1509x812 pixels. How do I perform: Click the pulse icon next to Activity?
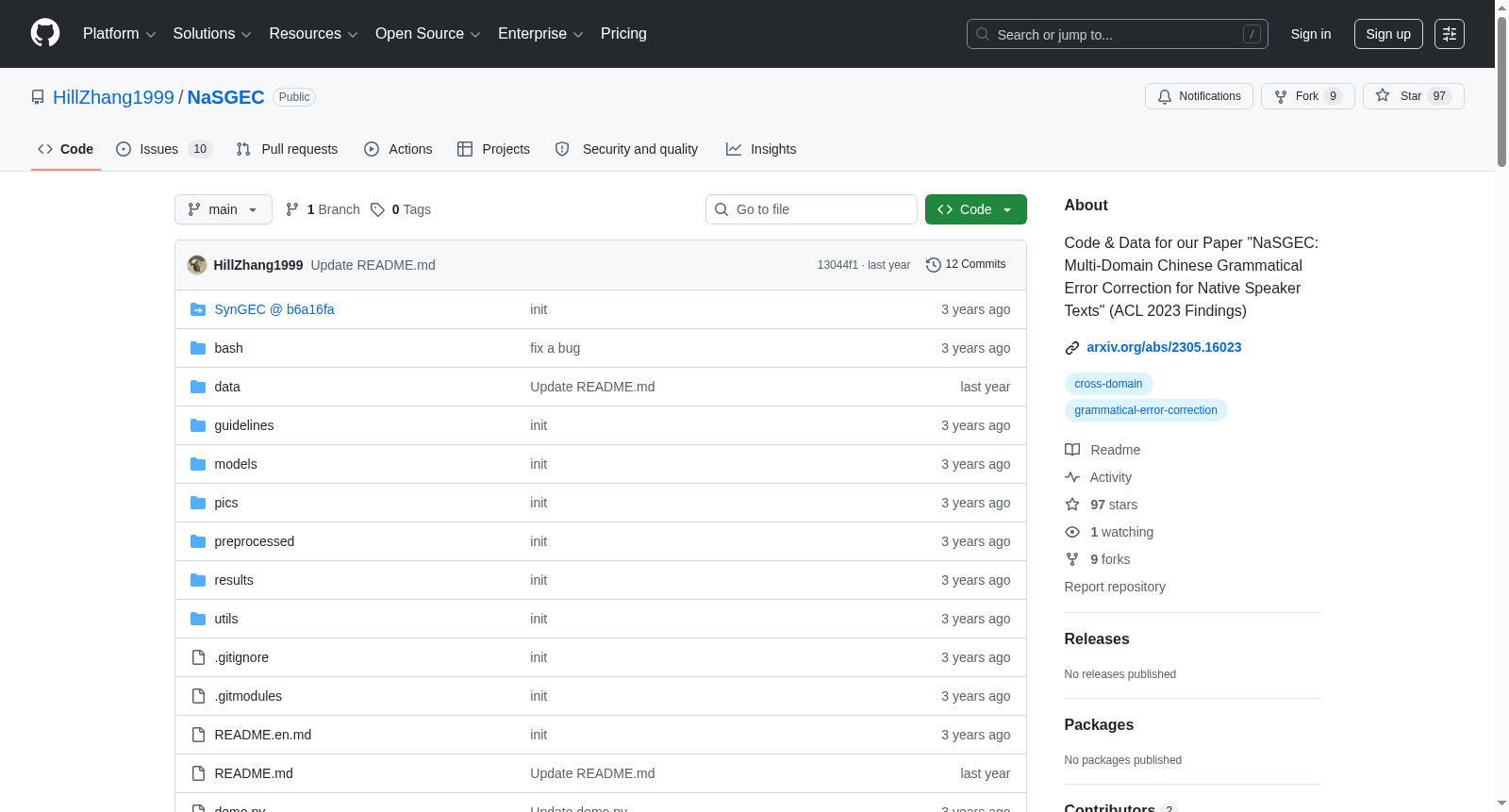click(1072, 477)
